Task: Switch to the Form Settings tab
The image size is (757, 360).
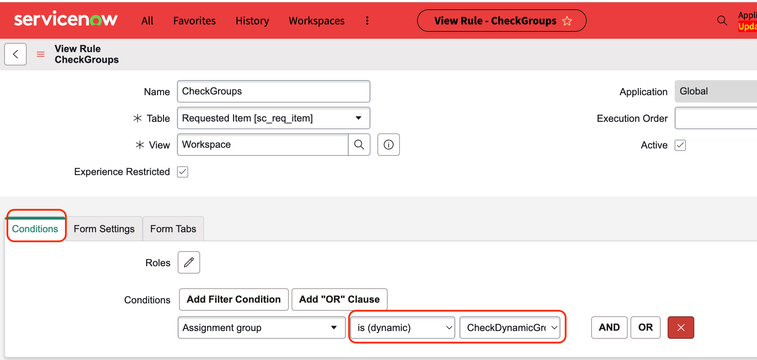Action: pyautogui.click(x=104, y=229)
